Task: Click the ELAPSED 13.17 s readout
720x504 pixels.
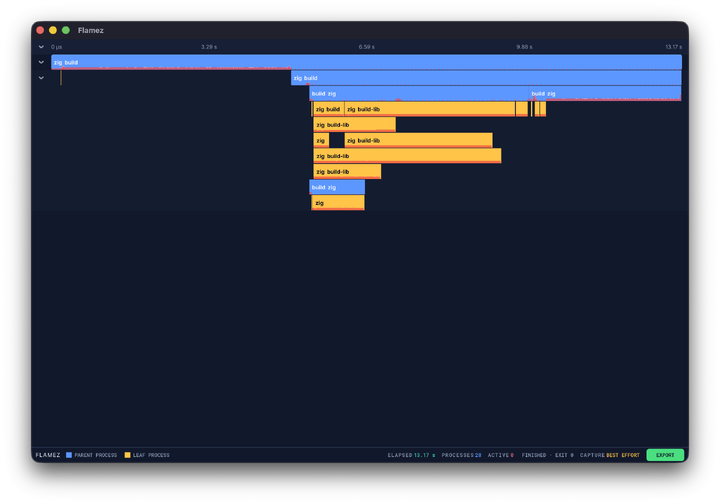Action: point(411,455)
